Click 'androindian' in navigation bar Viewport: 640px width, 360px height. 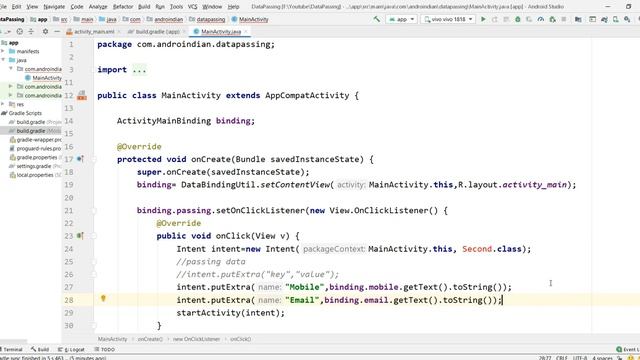169,19
